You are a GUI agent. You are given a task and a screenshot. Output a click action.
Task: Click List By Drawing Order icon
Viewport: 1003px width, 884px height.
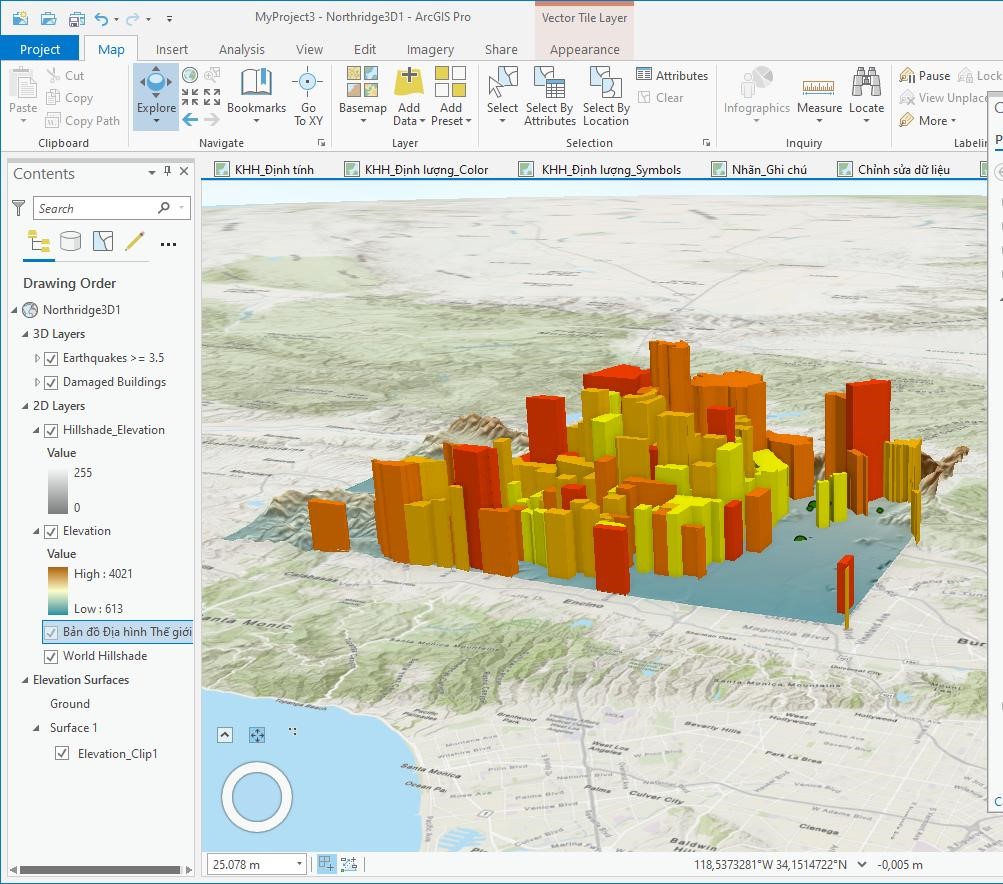tap(38, 241)
